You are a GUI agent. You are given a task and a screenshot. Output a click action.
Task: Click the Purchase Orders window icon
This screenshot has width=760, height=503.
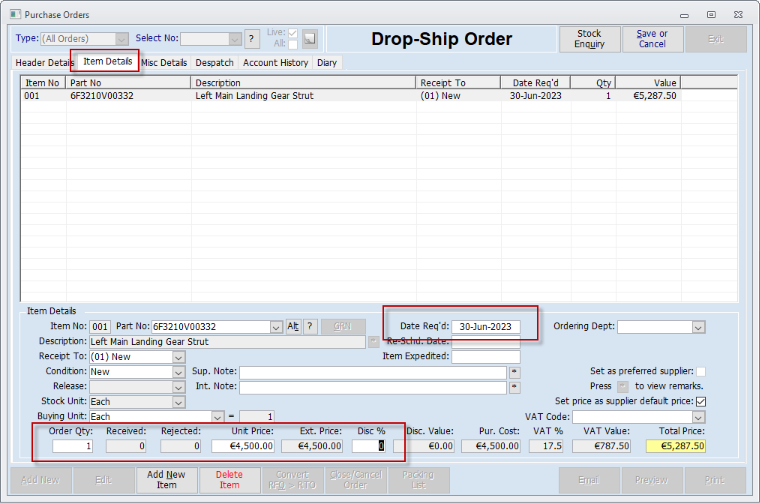(x=16, y=14)
